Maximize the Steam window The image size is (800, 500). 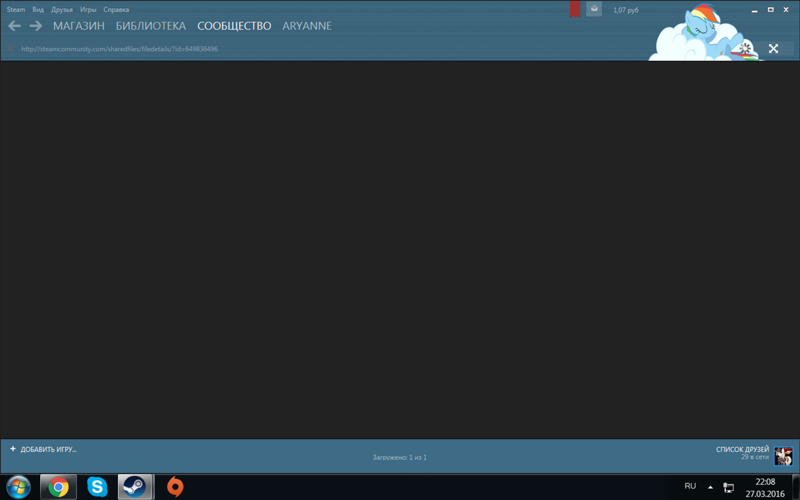tap(770, 10)
